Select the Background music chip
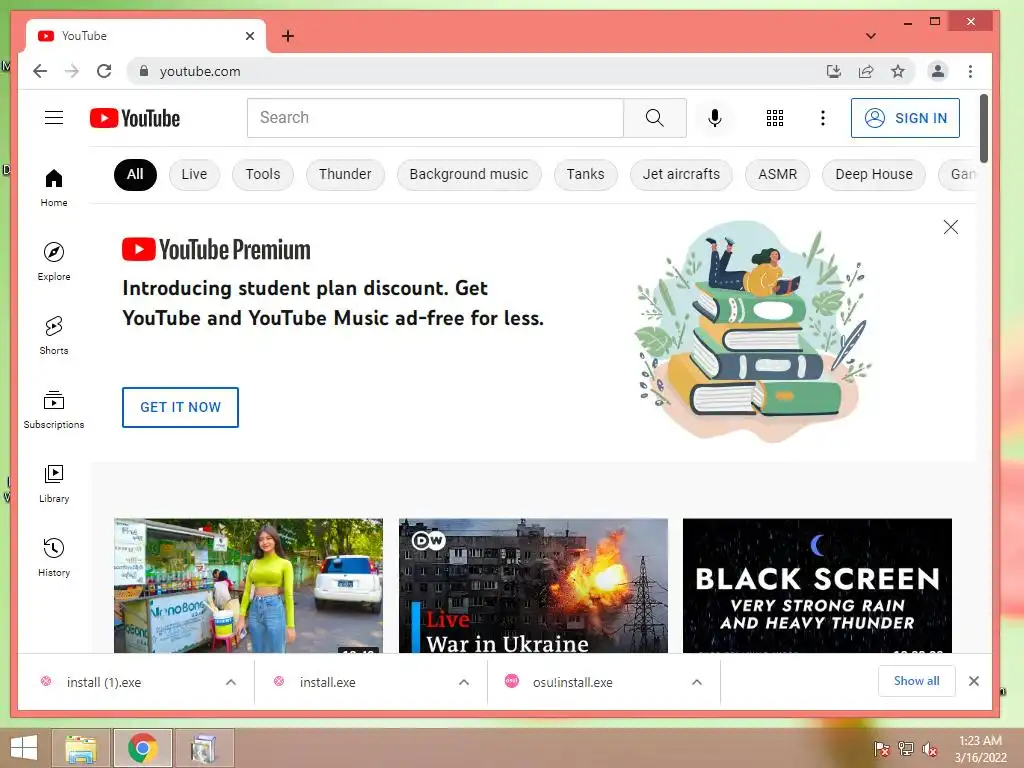 click(469, 174)
